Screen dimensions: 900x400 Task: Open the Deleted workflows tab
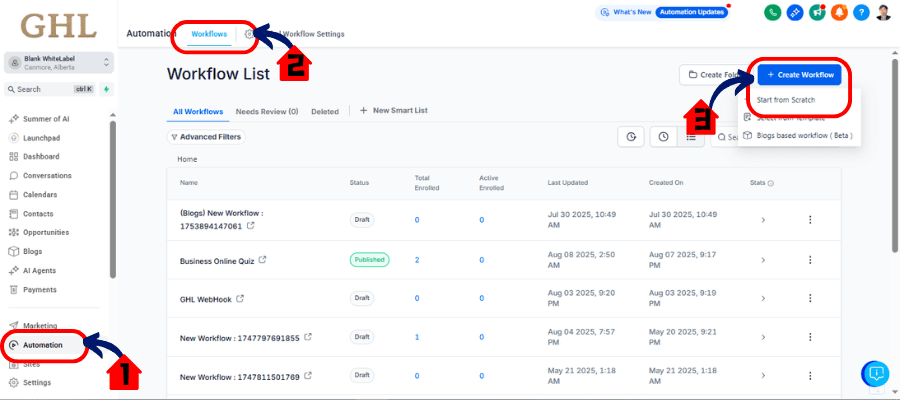(325, 111)
